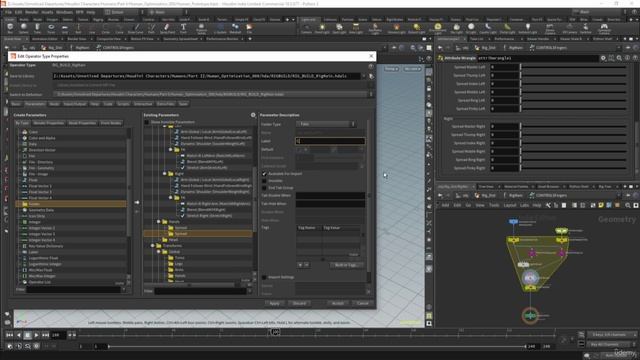Select the Box shelf tool
The image size is (640, 360).
click(x=10, y=29)
